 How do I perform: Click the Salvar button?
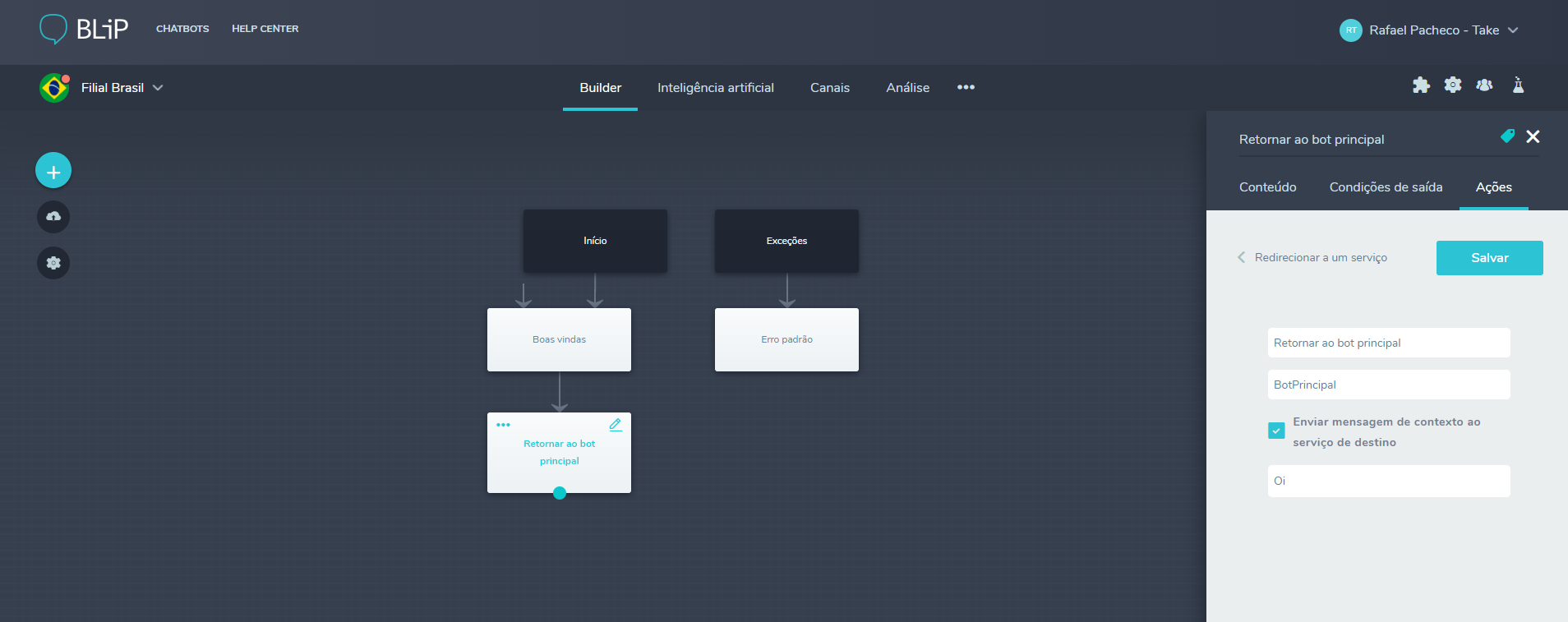(1489, 258)
